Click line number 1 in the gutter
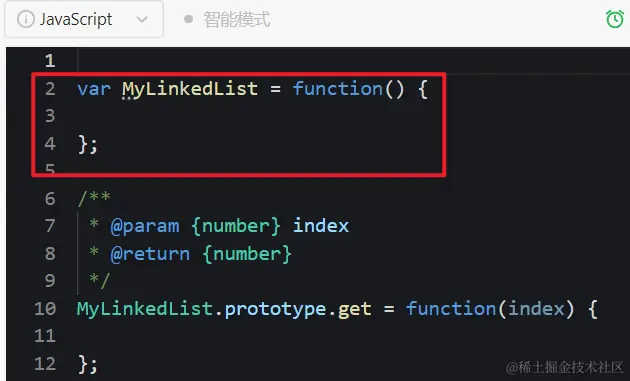Screen dimensions: 630x381 [50, 61]
